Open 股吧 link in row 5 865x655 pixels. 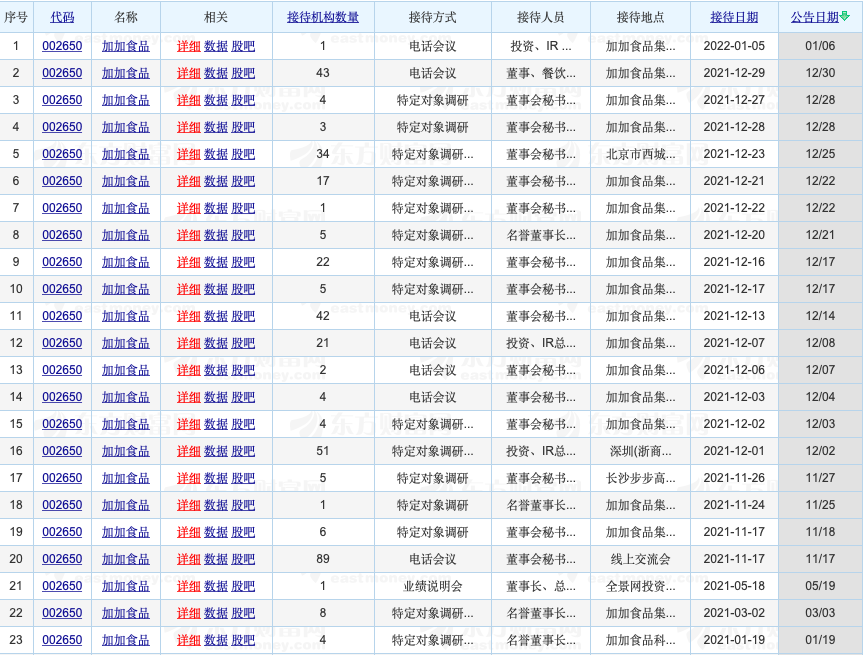[243, 154]
